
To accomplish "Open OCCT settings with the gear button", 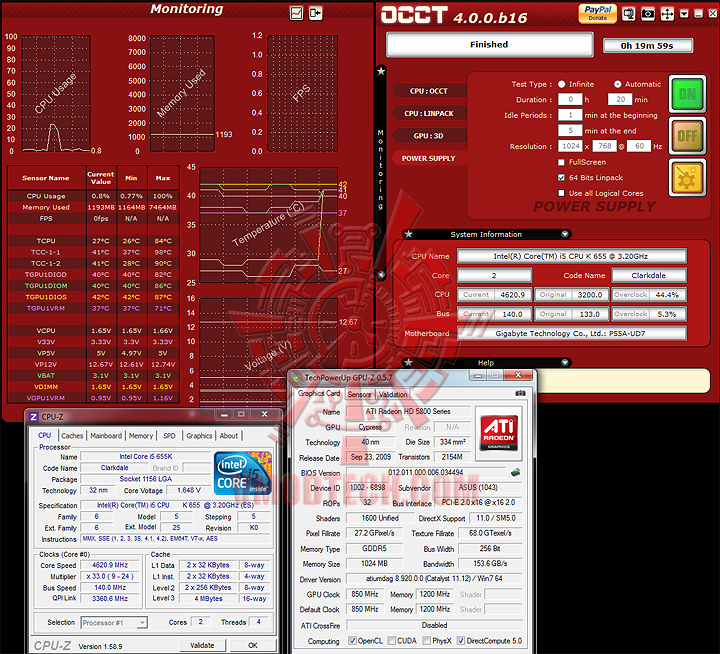I will click(687, 178).
